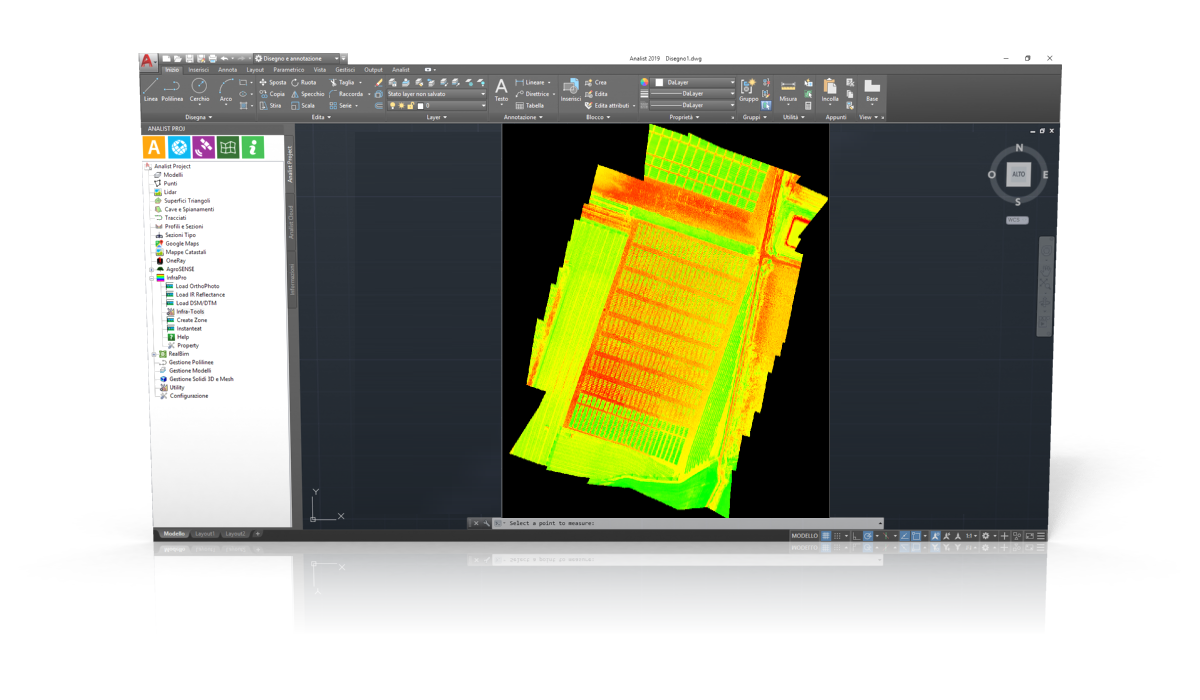Viewport: 1200px width, 700px height.
Task: Open the Misura measure tool
Action: (x=788, y=91)
